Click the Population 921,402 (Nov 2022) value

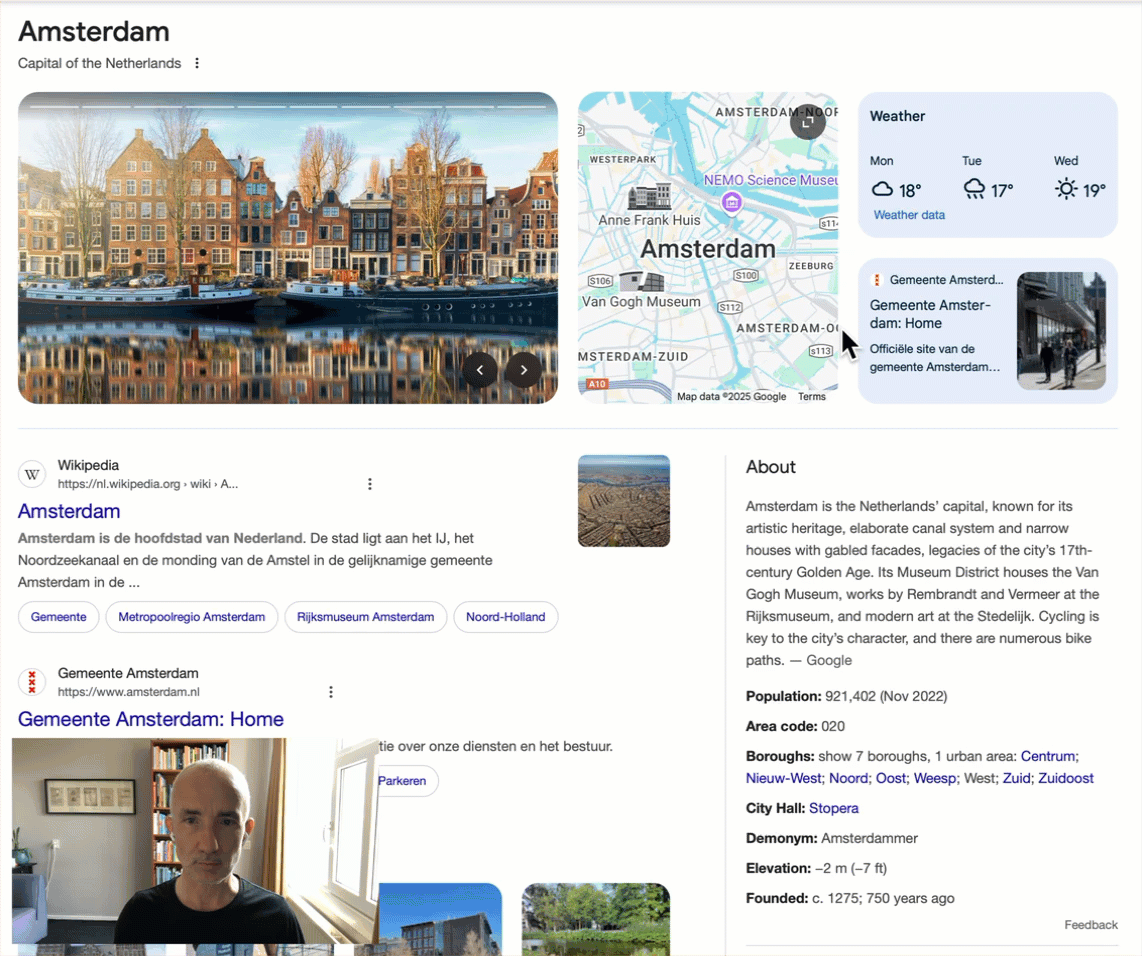(886, 696)
